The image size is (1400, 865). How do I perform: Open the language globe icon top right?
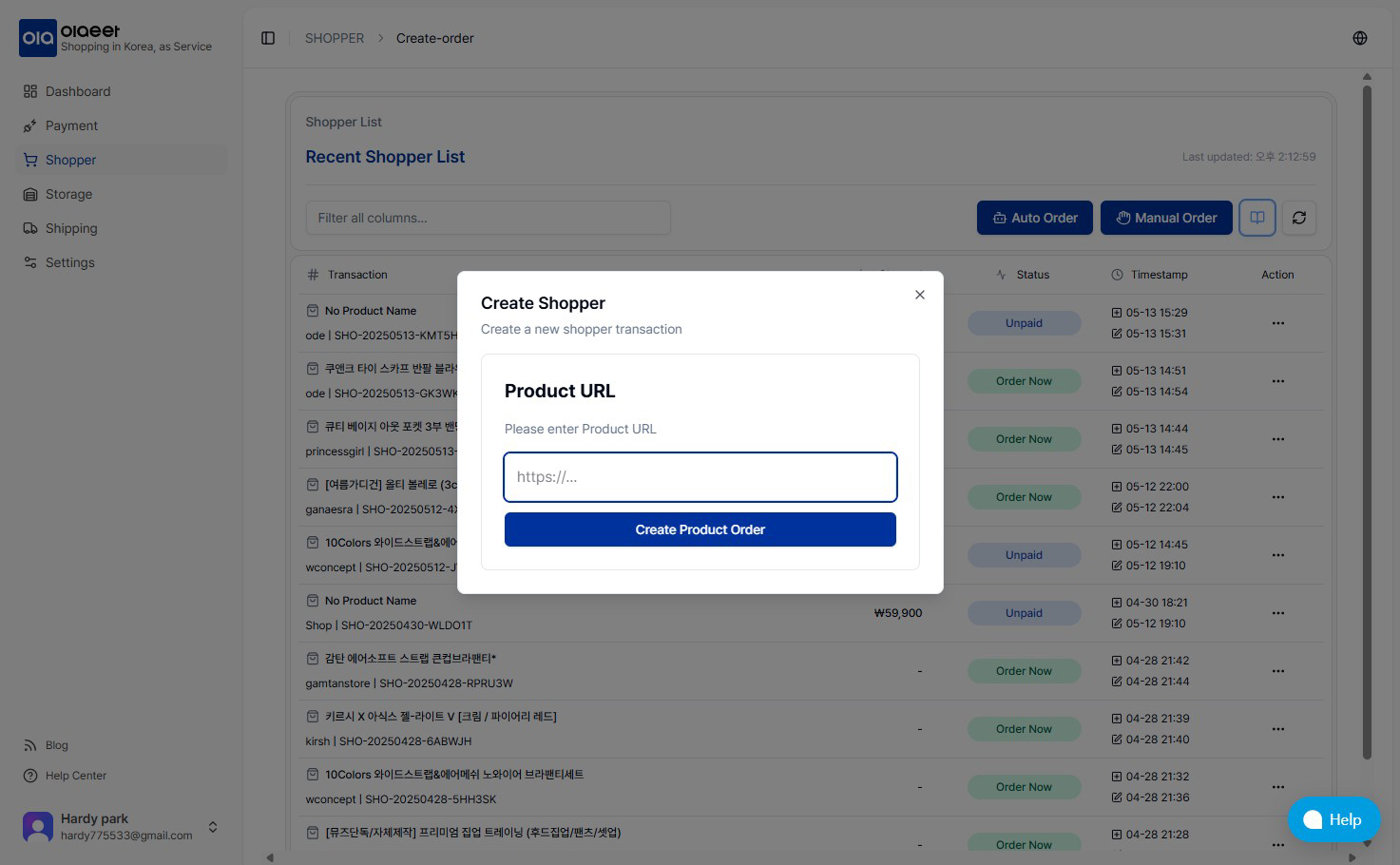pos(1359,38)
